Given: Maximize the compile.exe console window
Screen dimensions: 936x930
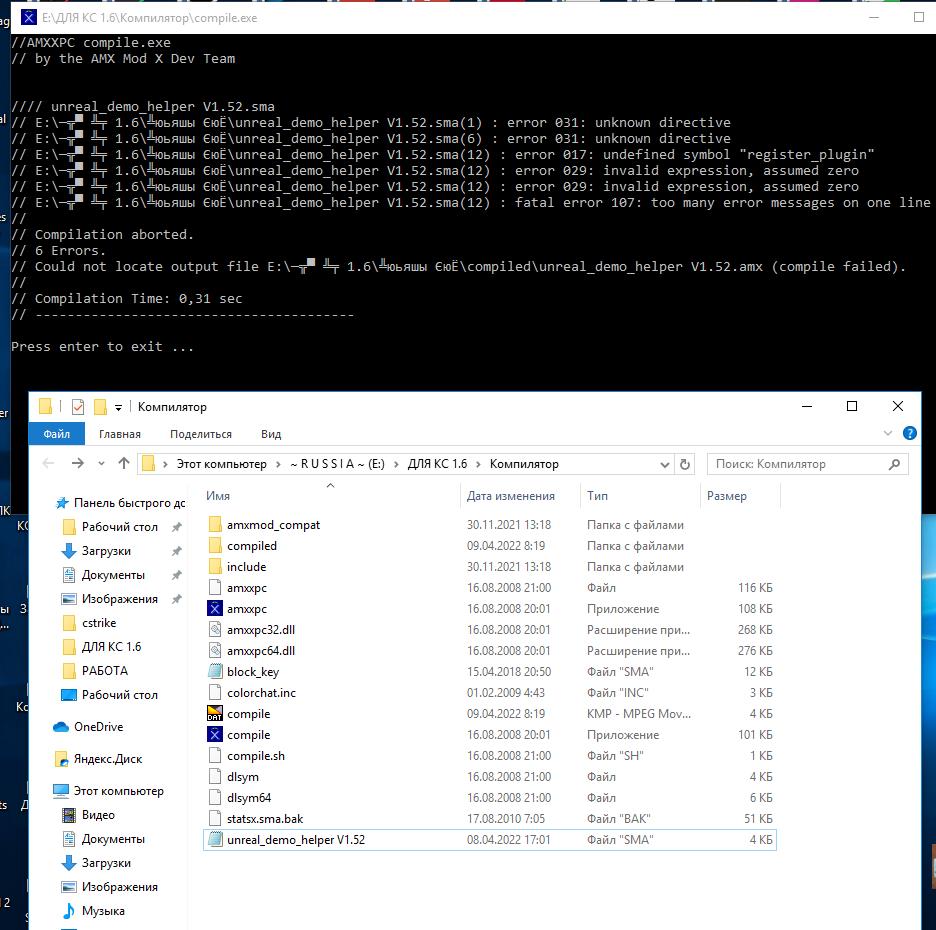Looking at the screenshot, I should 919,17.
